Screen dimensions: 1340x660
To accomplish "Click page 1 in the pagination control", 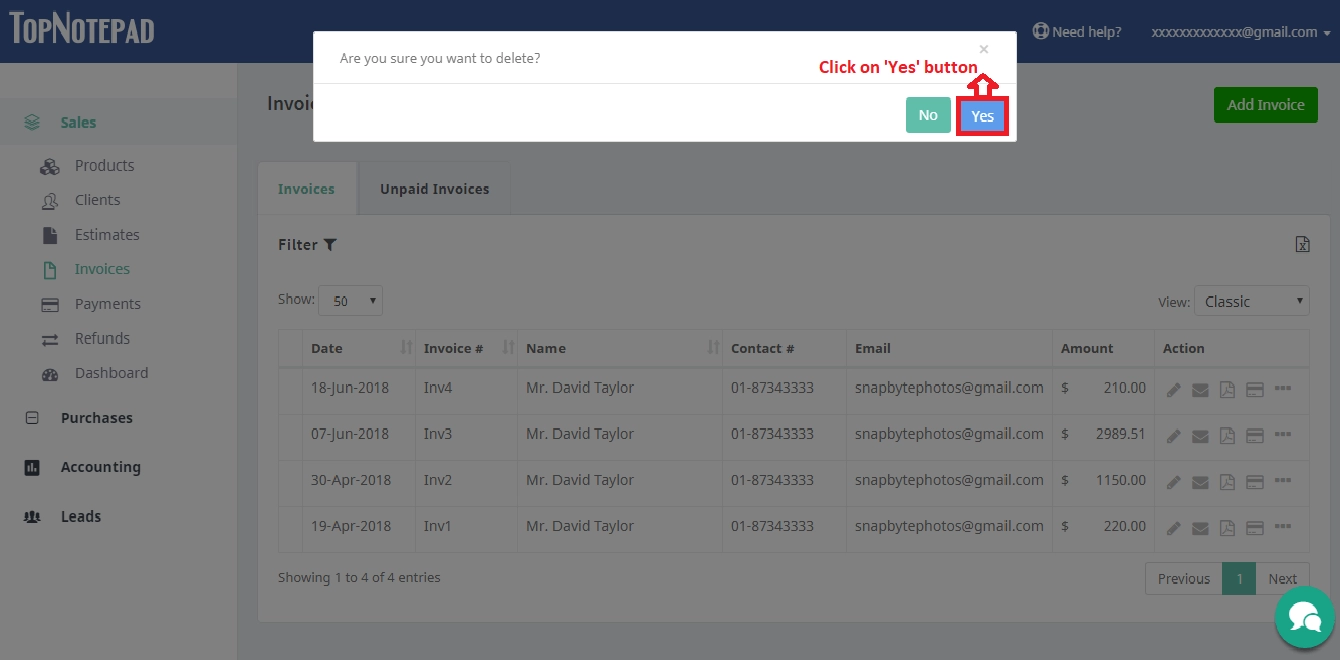I will click(1239, 578).
